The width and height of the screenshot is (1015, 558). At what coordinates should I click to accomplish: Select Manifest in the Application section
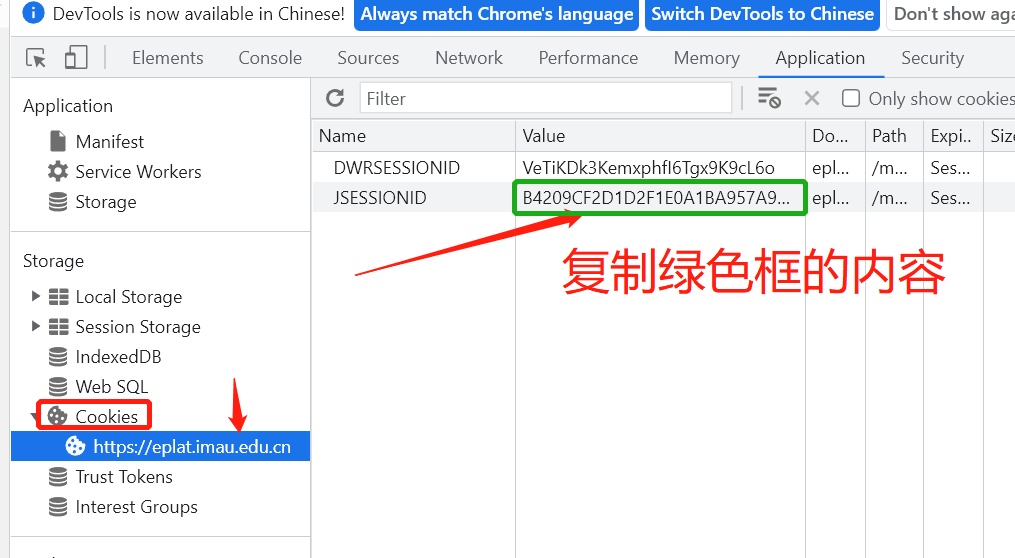(110, 141)
